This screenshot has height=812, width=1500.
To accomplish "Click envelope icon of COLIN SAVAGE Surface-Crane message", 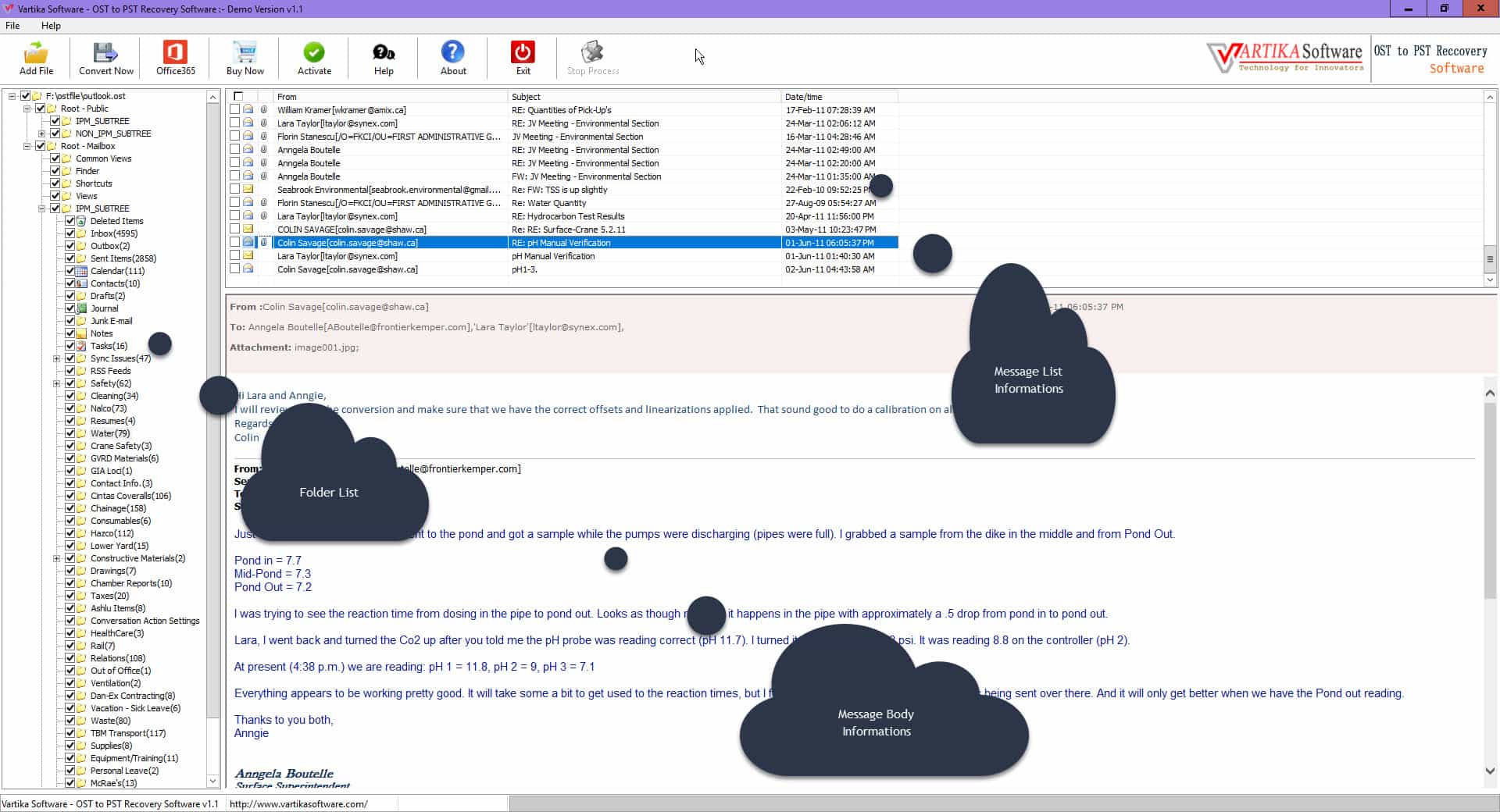I will tap(248, 230).
